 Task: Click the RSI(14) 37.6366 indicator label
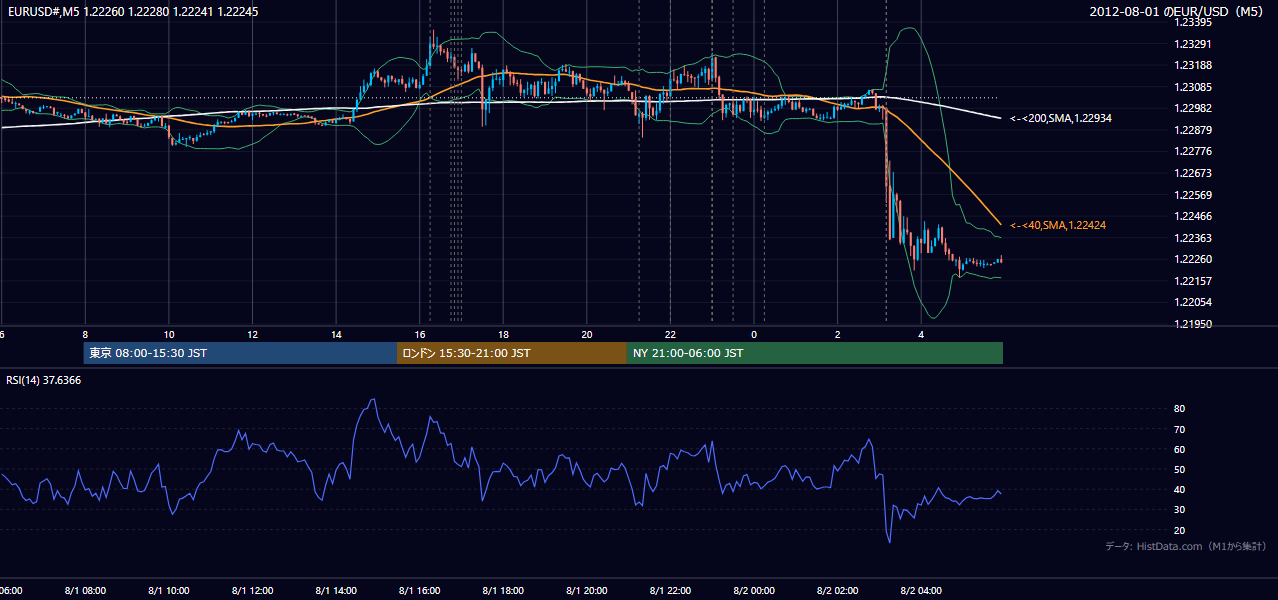[44, 380]
